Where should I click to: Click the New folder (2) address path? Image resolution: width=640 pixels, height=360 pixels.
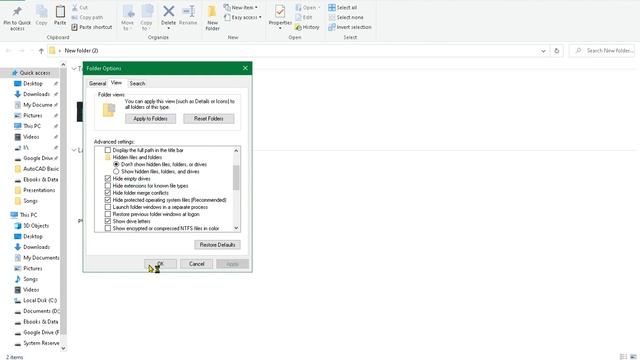[81, 51]
